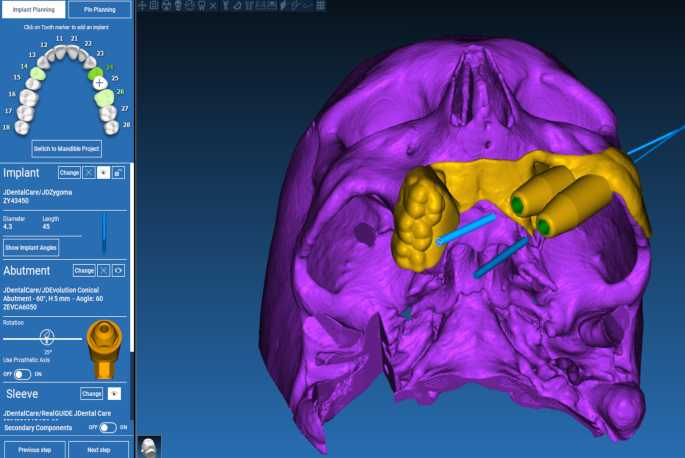
Task: Toggle the Secondary Components switch
Action: [x=108, y=427]
